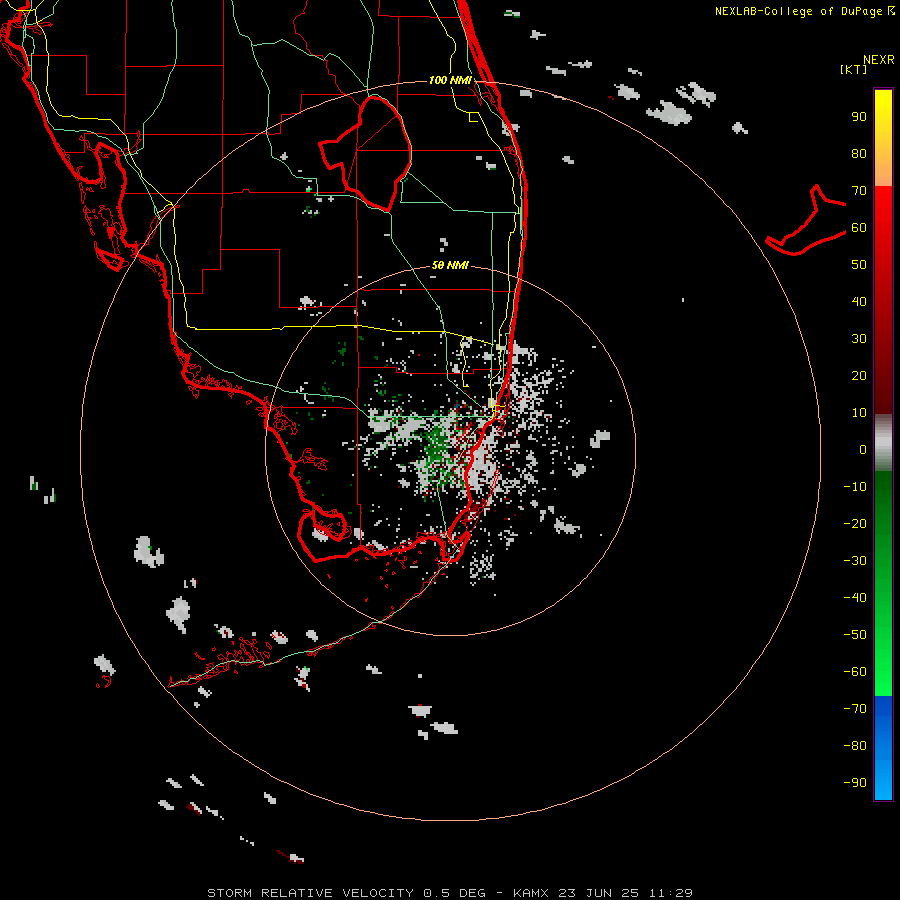The height and width of the screenshot is (900, 900).
Task: Click the NEXR label at top right
Action: pos(879,60)
